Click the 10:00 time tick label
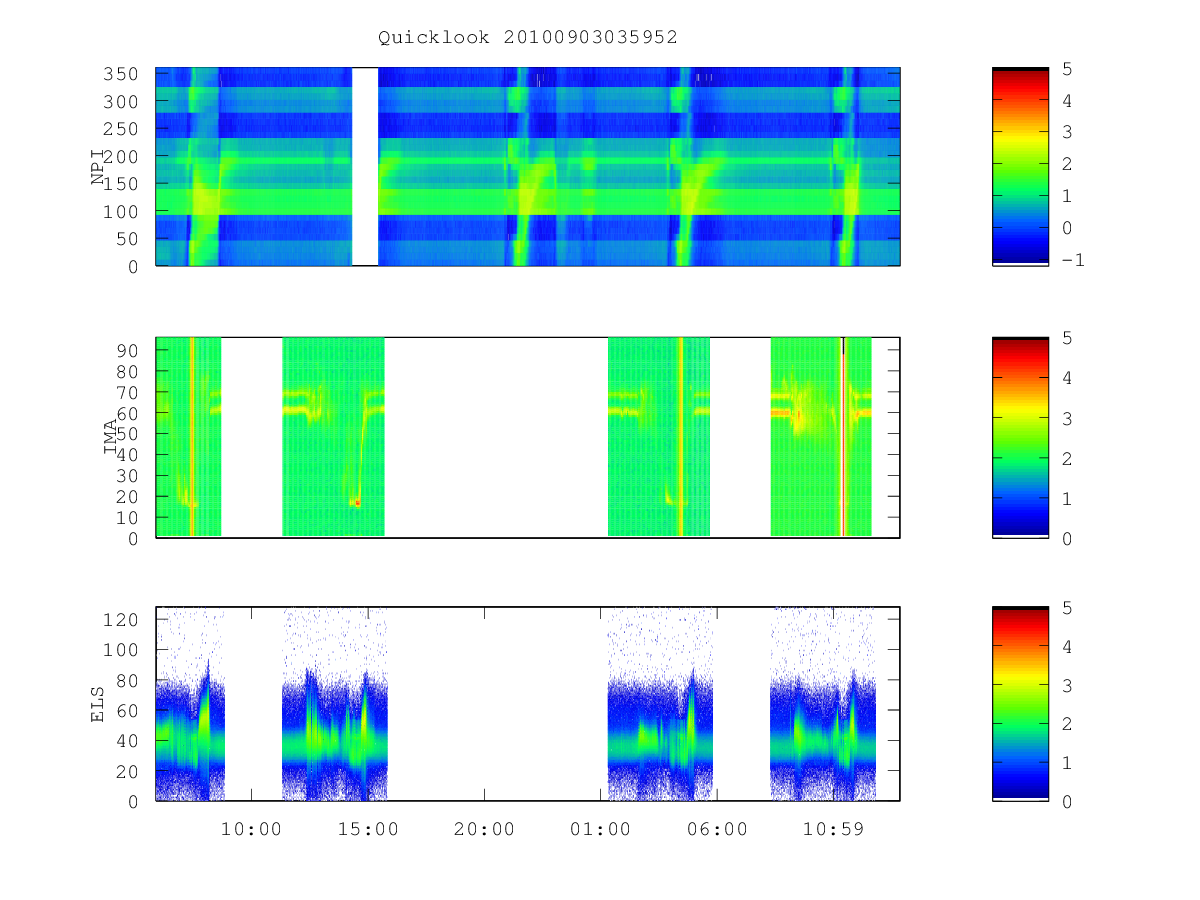 pyautogui.click(x=250, y=829)
